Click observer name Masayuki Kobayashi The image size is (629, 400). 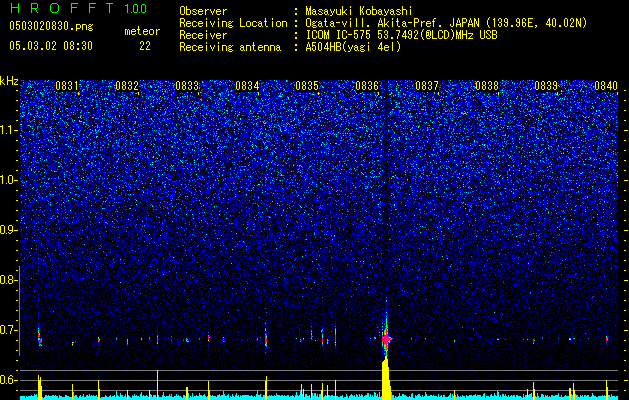point(359,11)
